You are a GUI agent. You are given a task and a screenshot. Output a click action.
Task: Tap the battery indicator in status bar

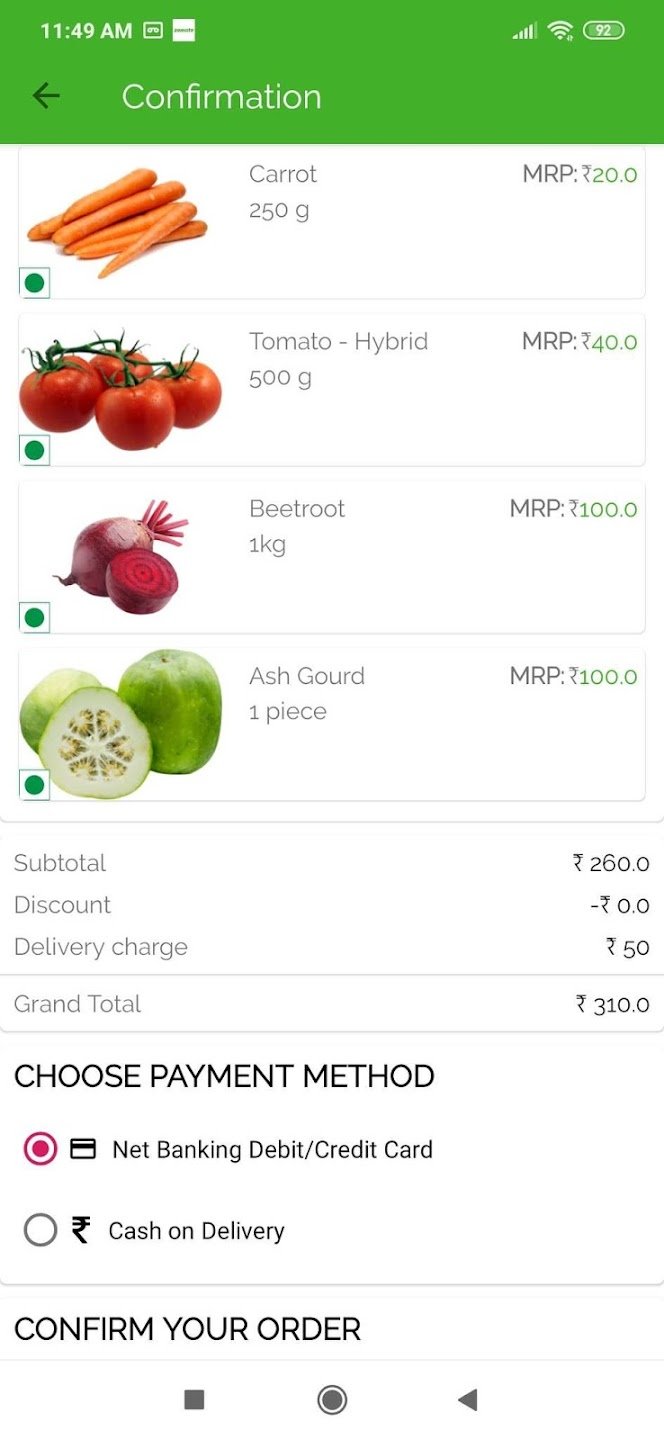coord(603,31)
